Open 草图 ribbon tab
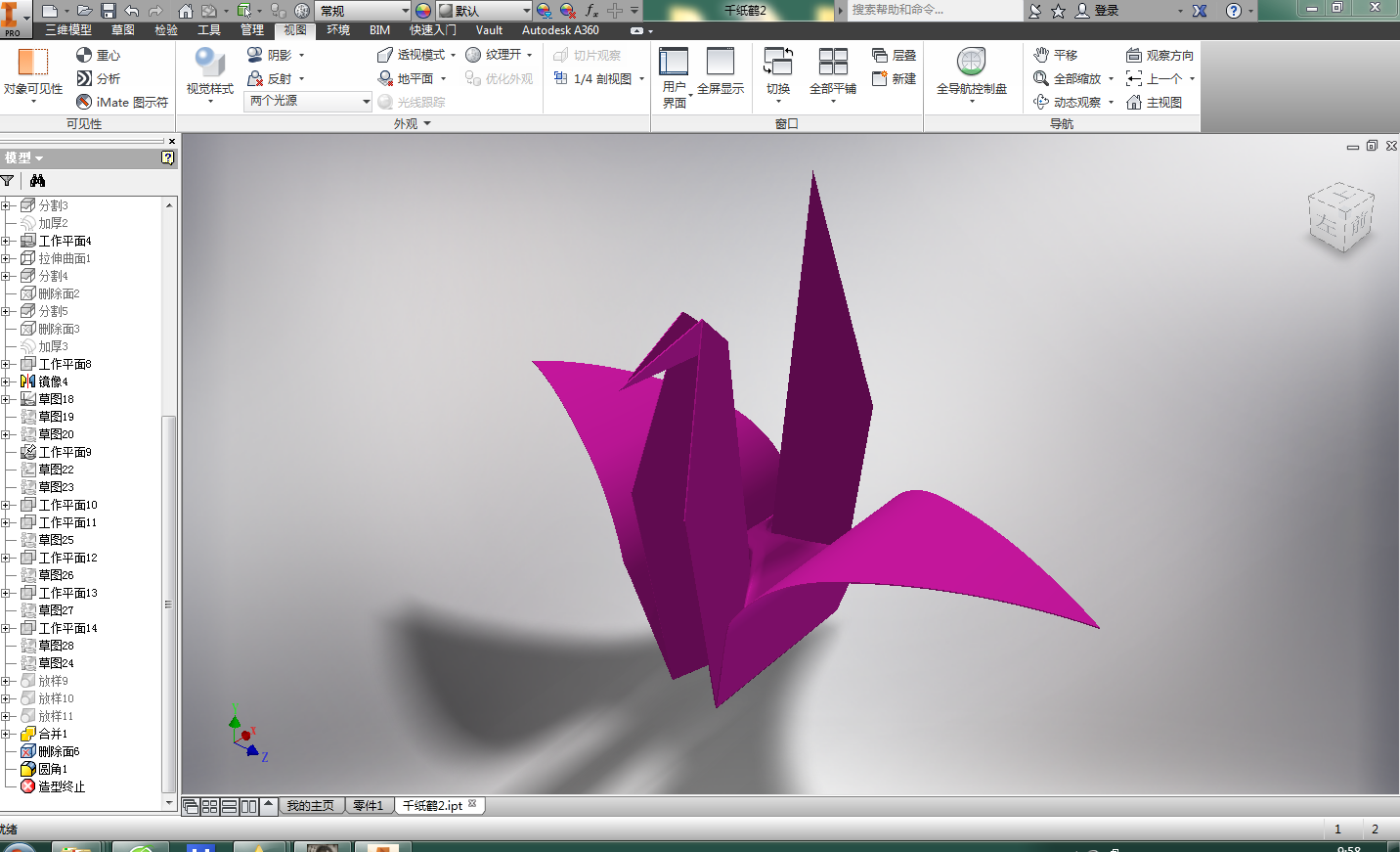Image resolution: width=1400 pixels, height=852 pixels. coord(123,30)
